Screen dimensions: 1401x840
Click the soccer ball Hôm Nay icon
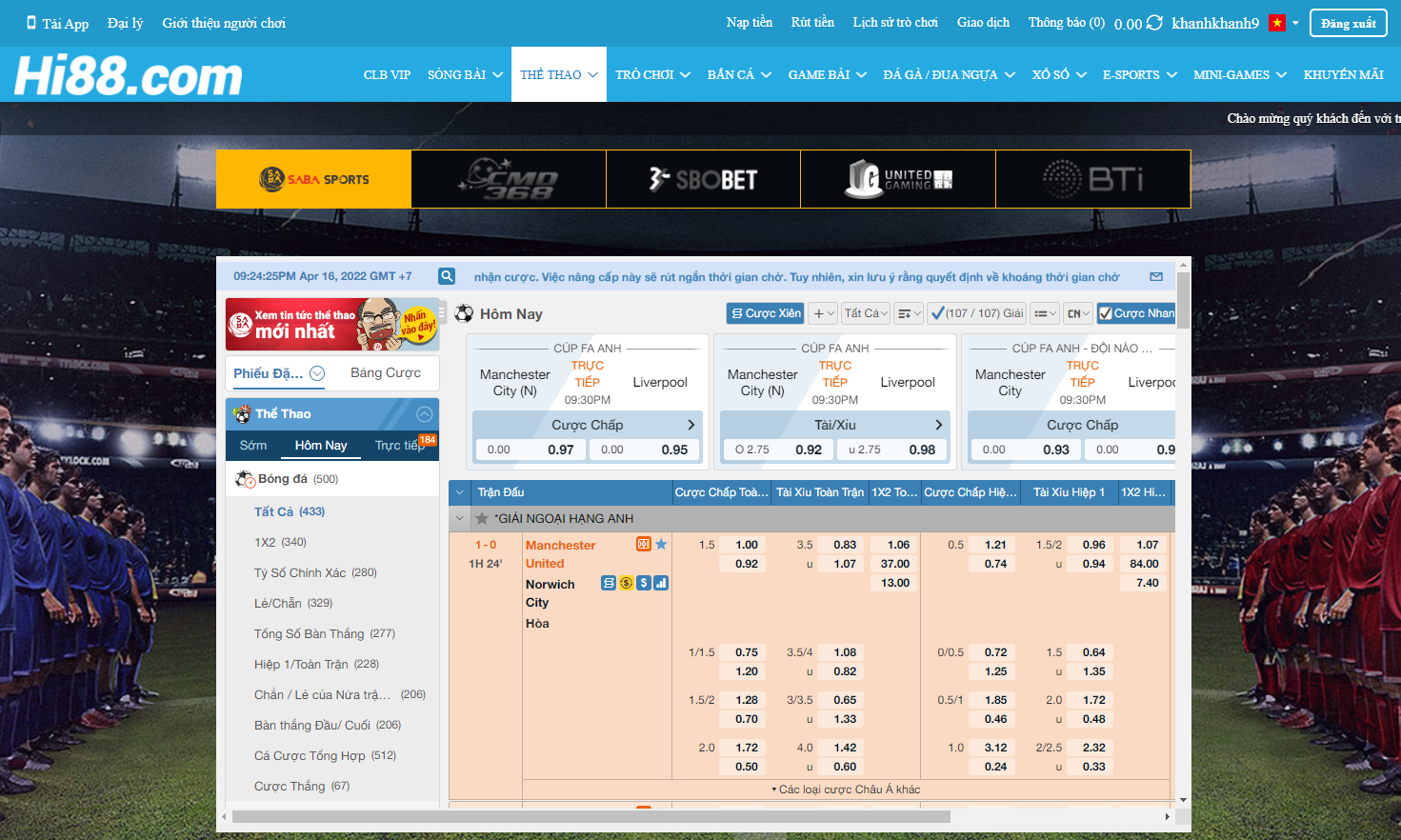click(x=465, y=313)
